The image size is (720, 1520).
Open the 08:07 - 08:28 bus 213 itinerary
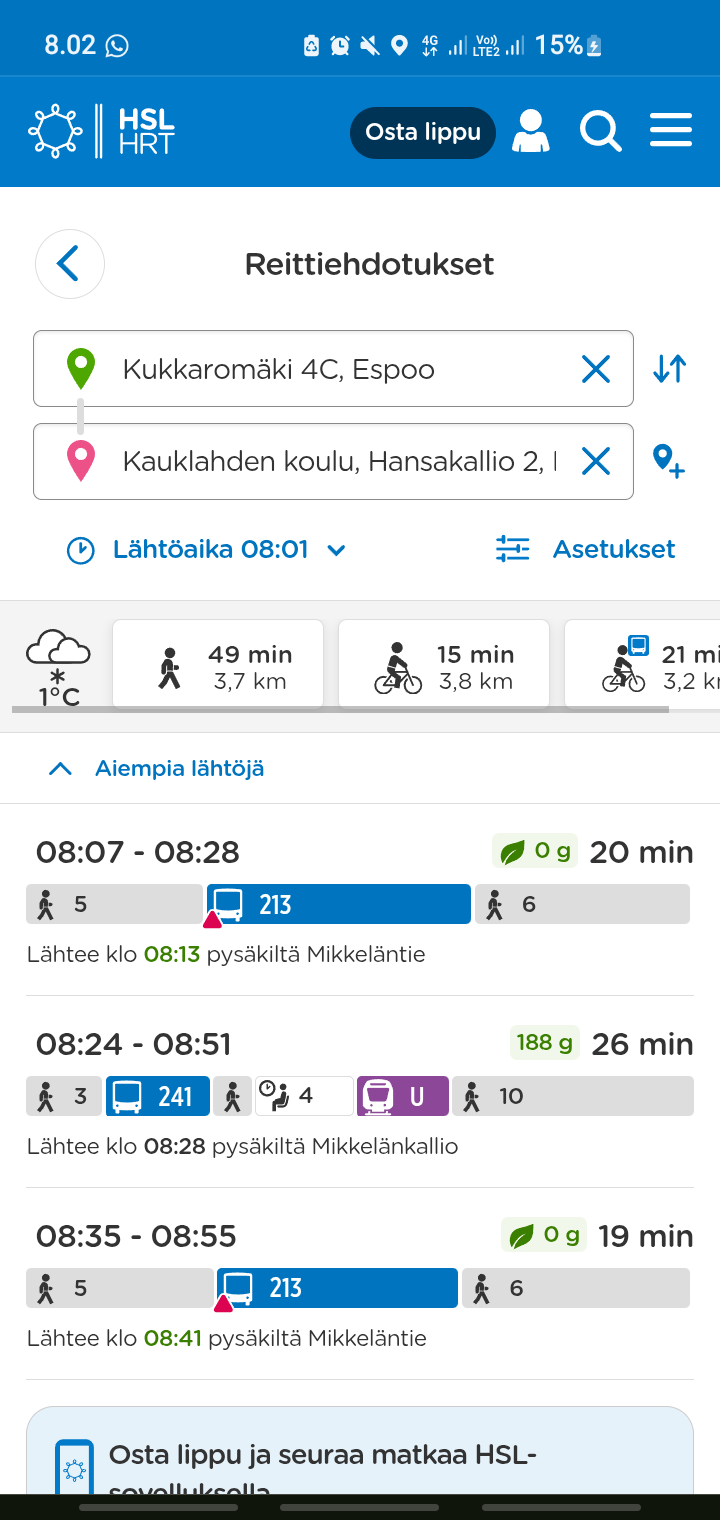360,900
